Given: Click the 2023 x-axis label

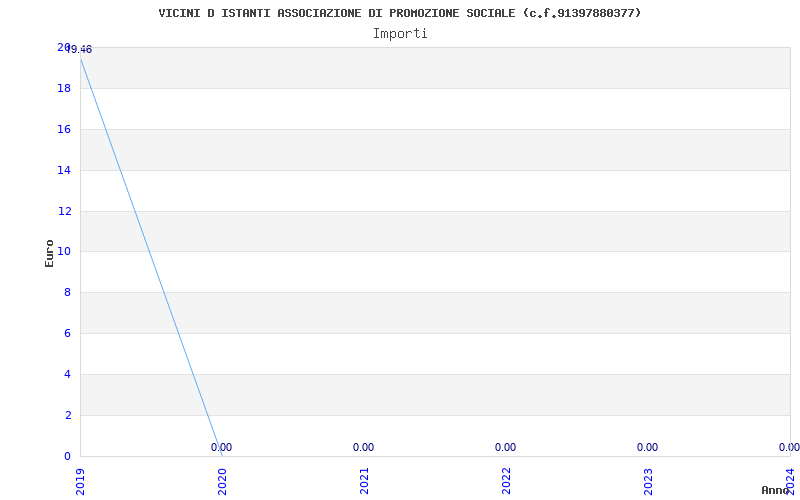Looking at the screenshot, I should click(647, 481).
